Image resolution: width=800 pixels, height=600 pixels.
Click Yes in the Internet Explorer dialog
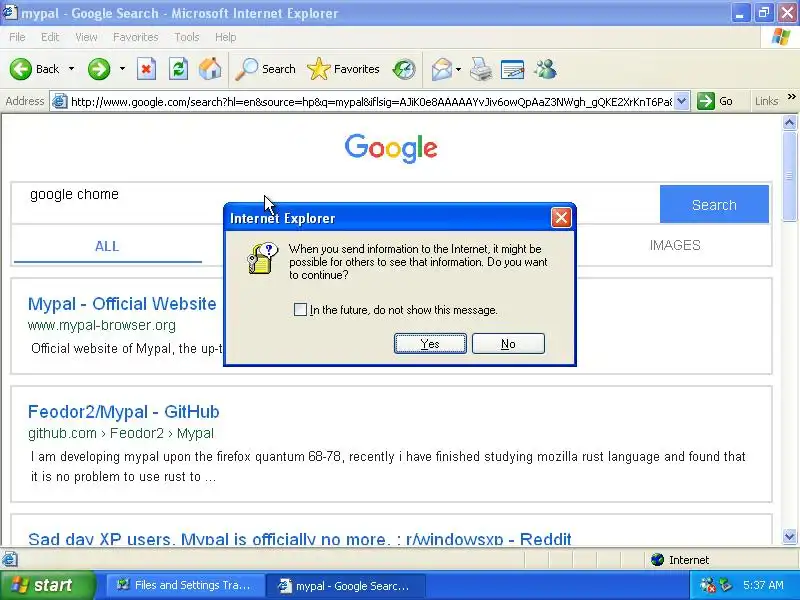click(x=430, y=344)
